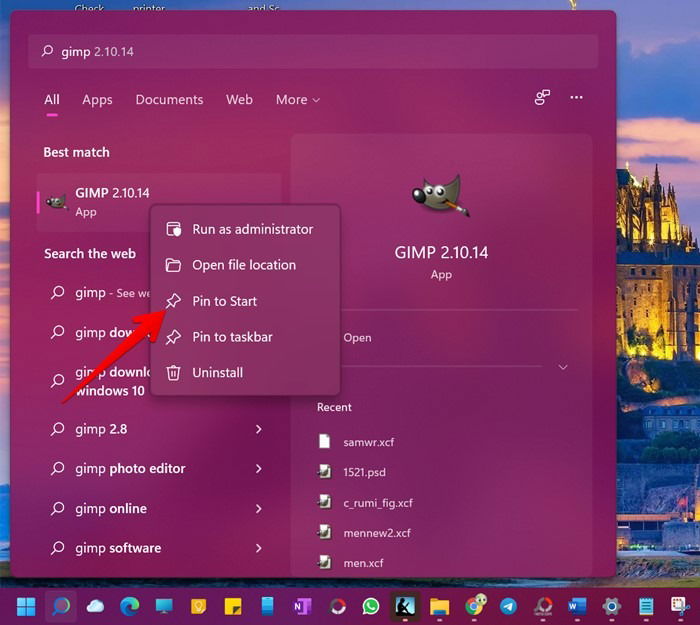Click Open in the GIMP details pane
Viewport: 700px width, 625px height.
pyautogui.click(x=357, y=338)
